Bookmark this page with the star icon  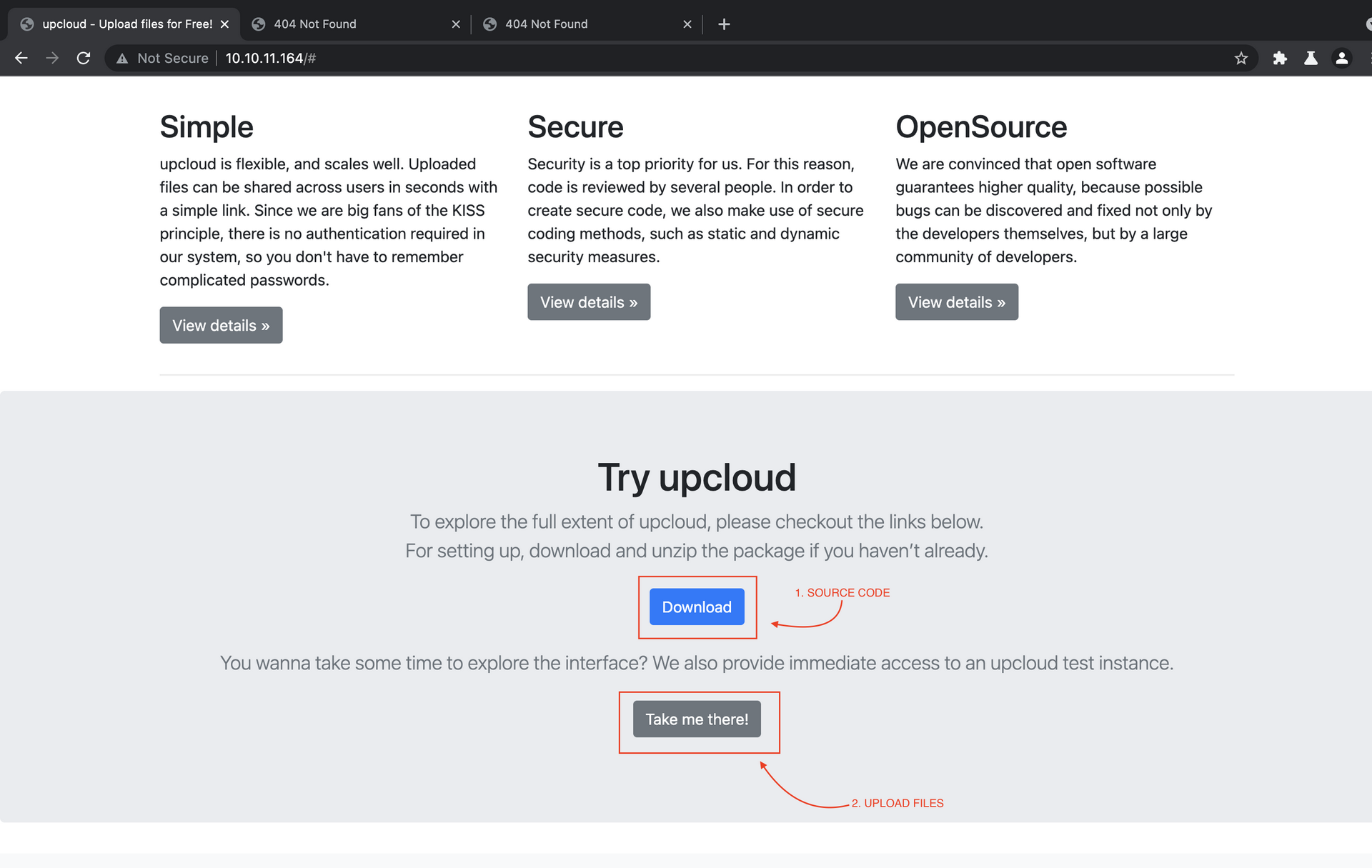click(x=1241, y=58)
